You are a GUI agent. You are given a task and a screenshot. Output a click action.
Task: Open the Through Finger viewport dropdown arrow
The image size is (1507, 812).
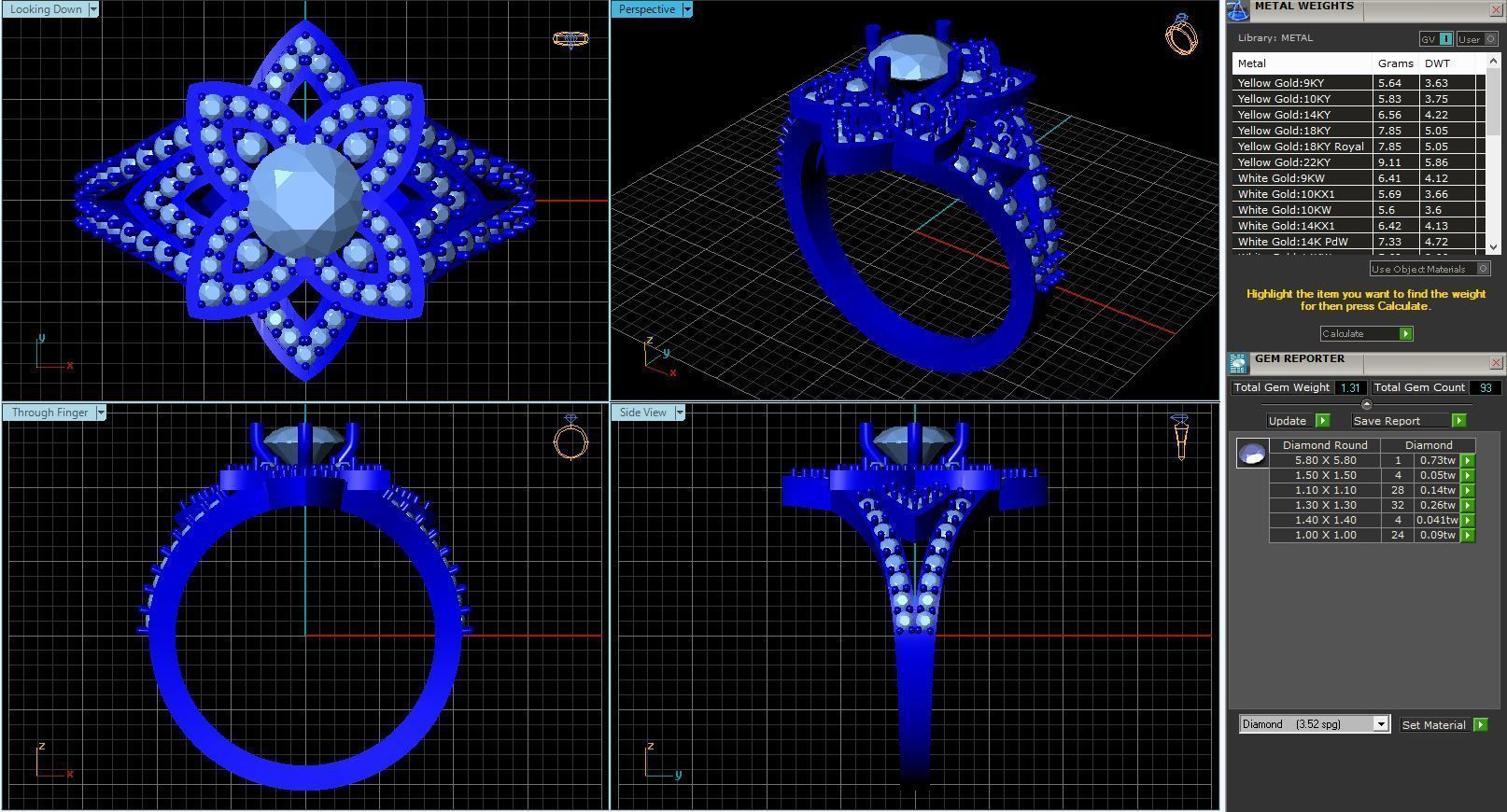pos(101,413)
